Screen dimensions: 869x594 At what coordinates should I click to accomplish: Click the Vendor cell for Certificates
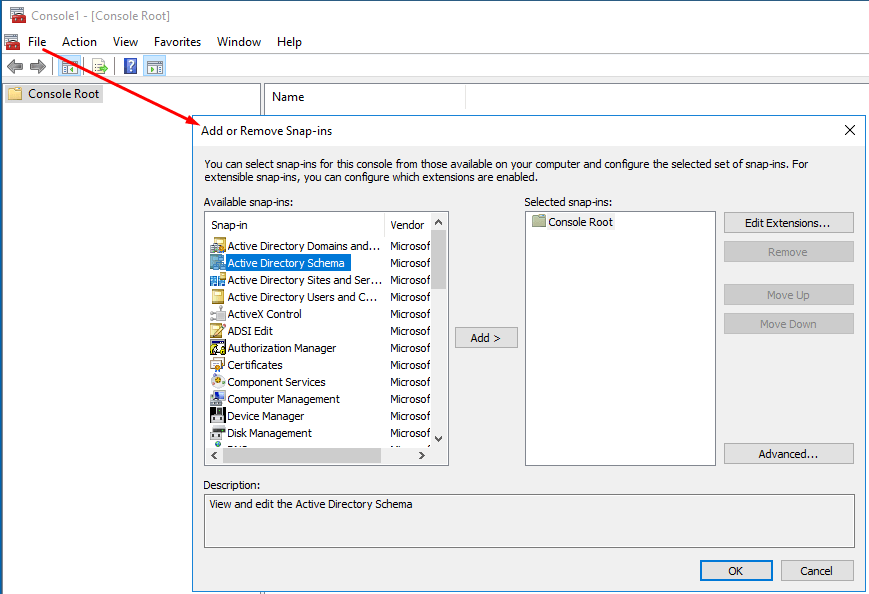[x=410, y=365]
